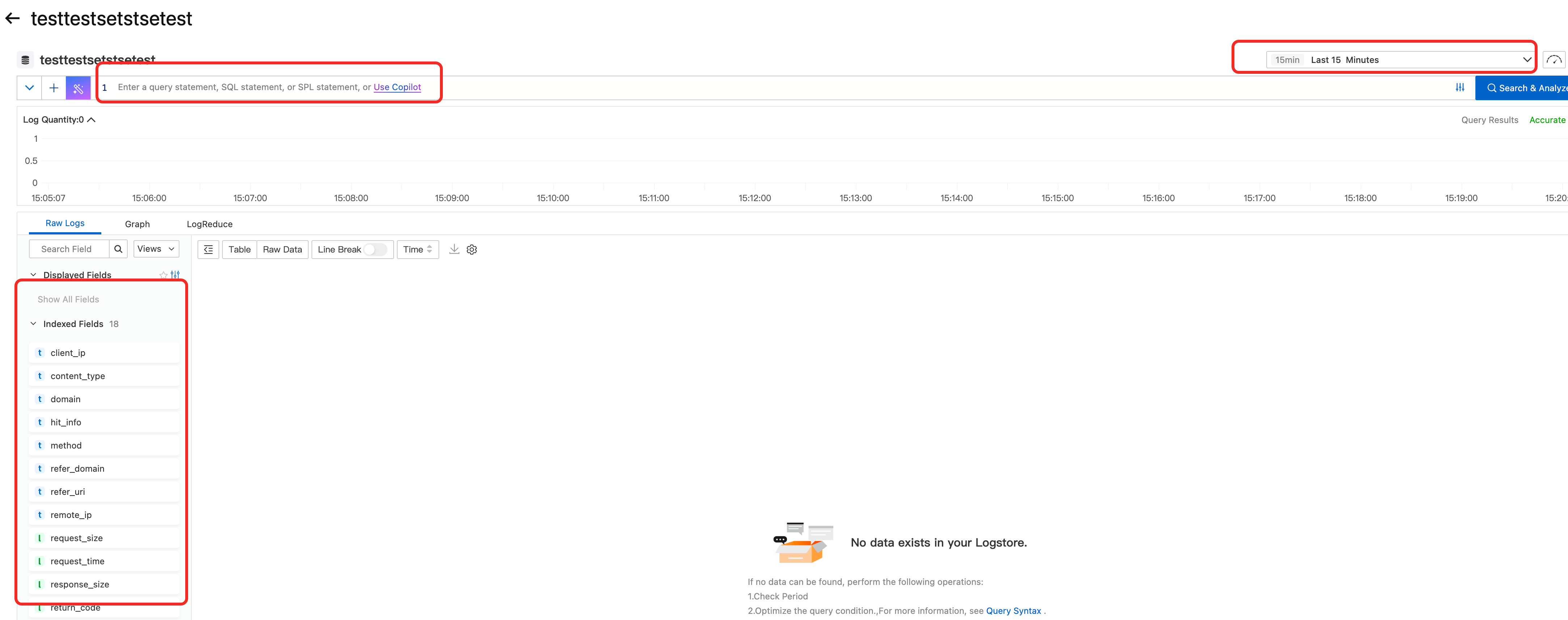
Task: Click the download logs icon
Action: click(x=454, y=250)
